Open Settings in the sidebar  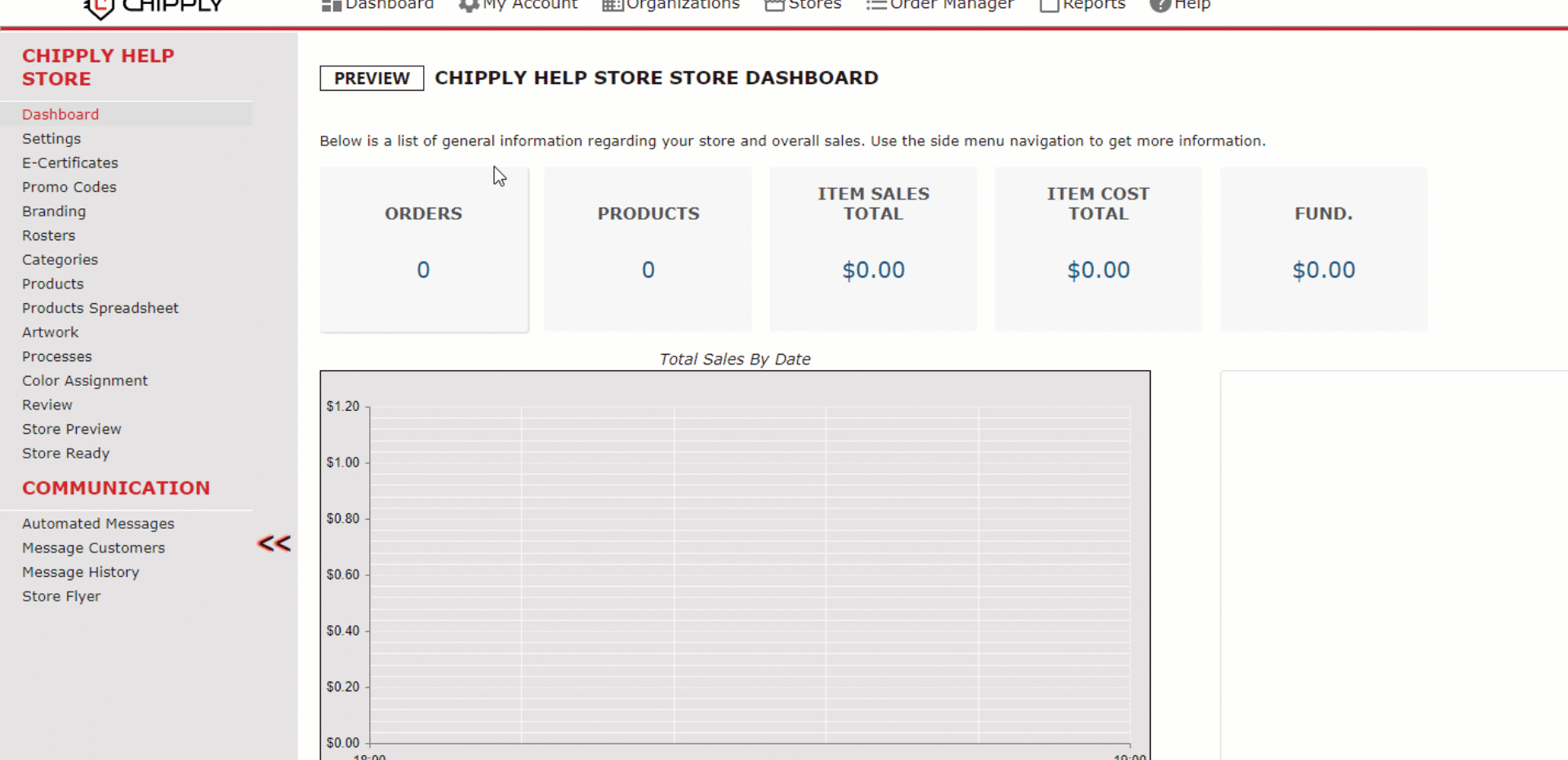(x=51, y=139)
